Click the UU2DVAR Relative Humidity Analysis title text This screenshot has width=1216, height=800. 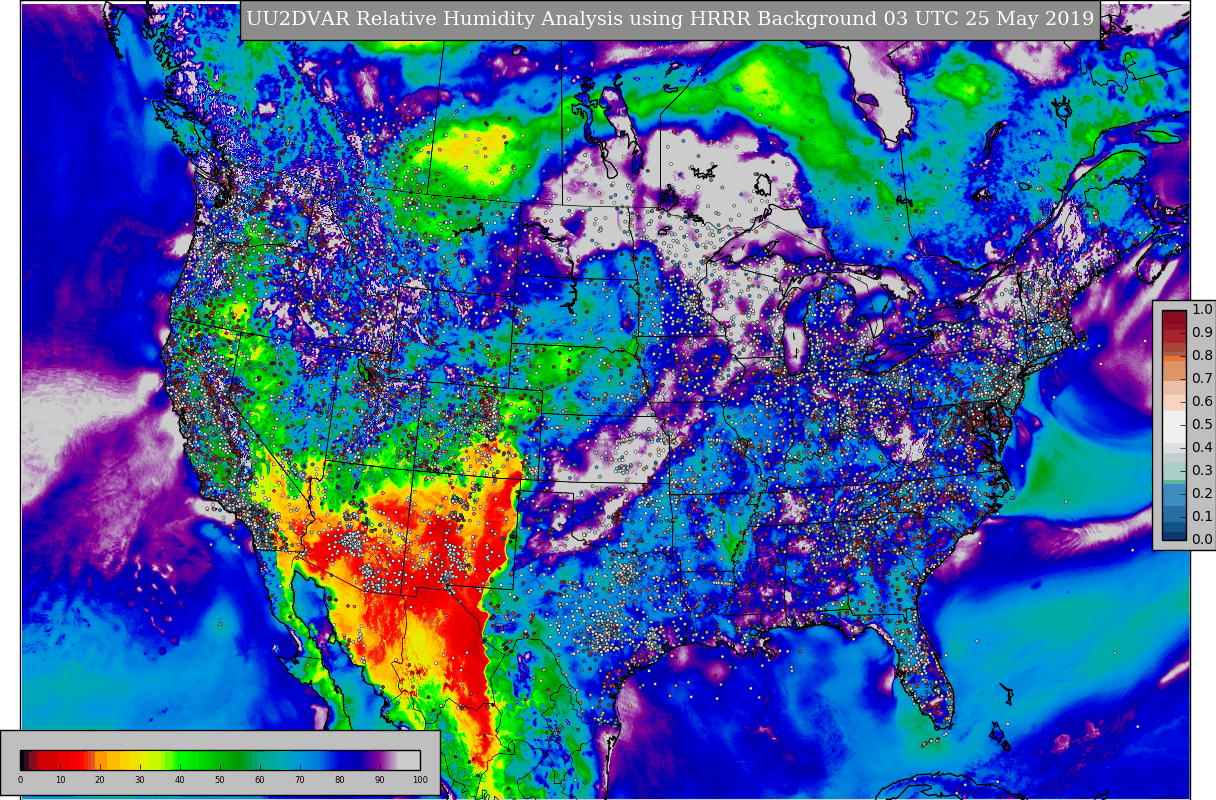pyautogui.click(x=670, y=19)
